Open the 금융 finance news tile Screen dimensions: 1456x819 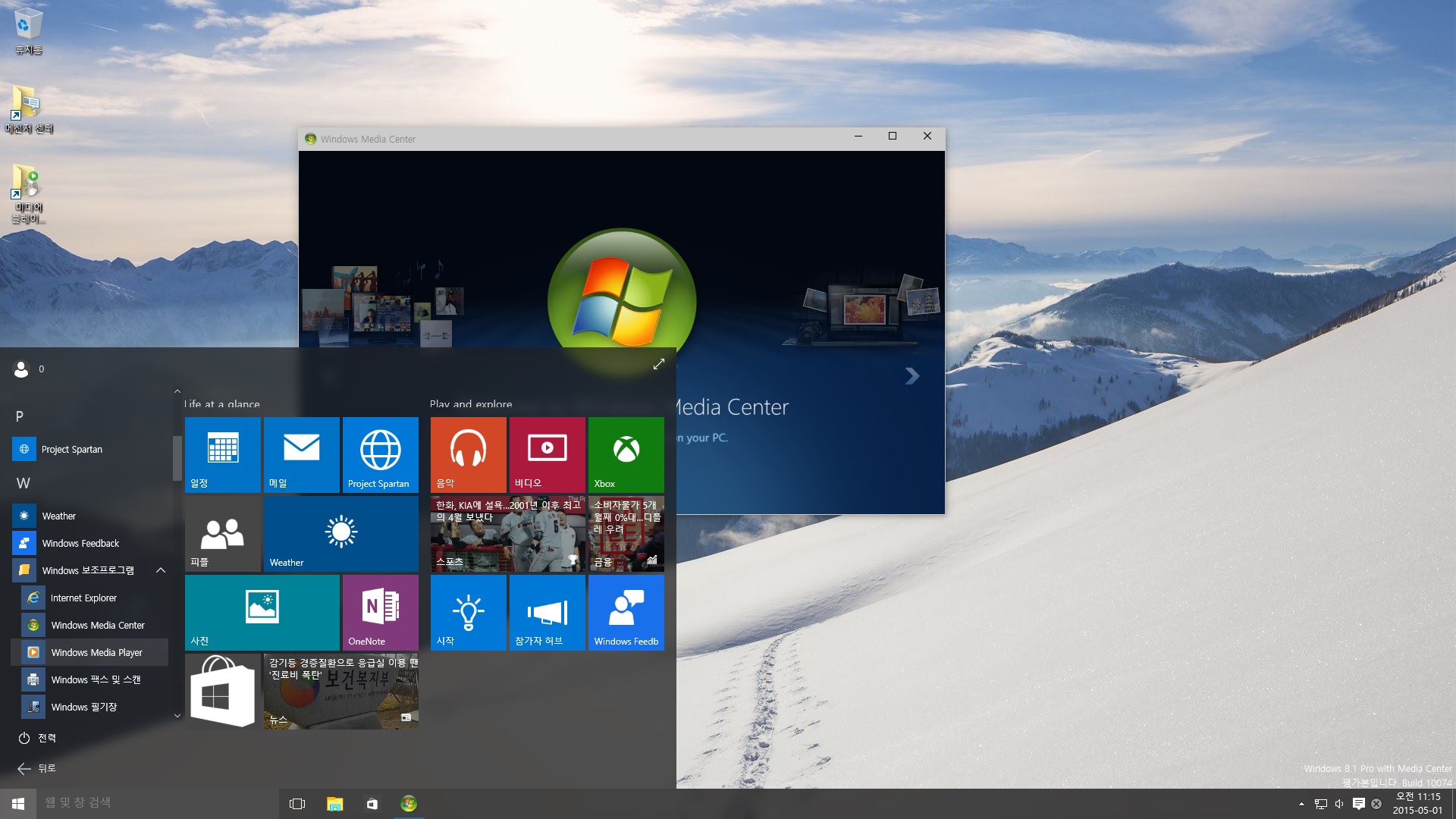626,534
